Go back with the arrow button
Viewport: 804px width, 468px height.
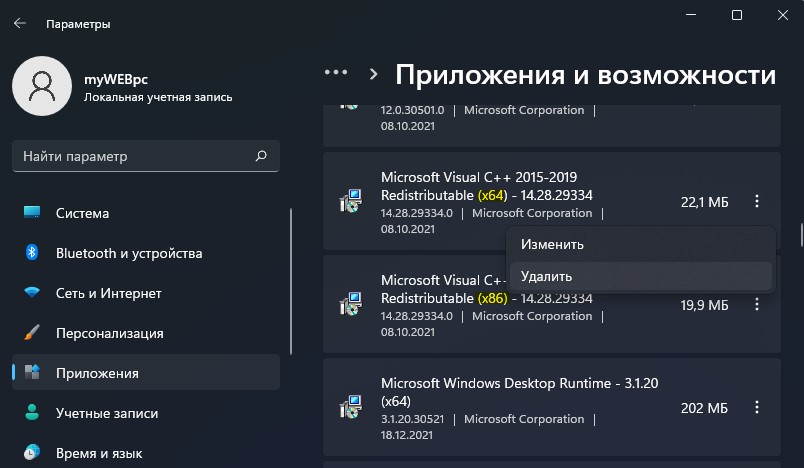(19, 23)
